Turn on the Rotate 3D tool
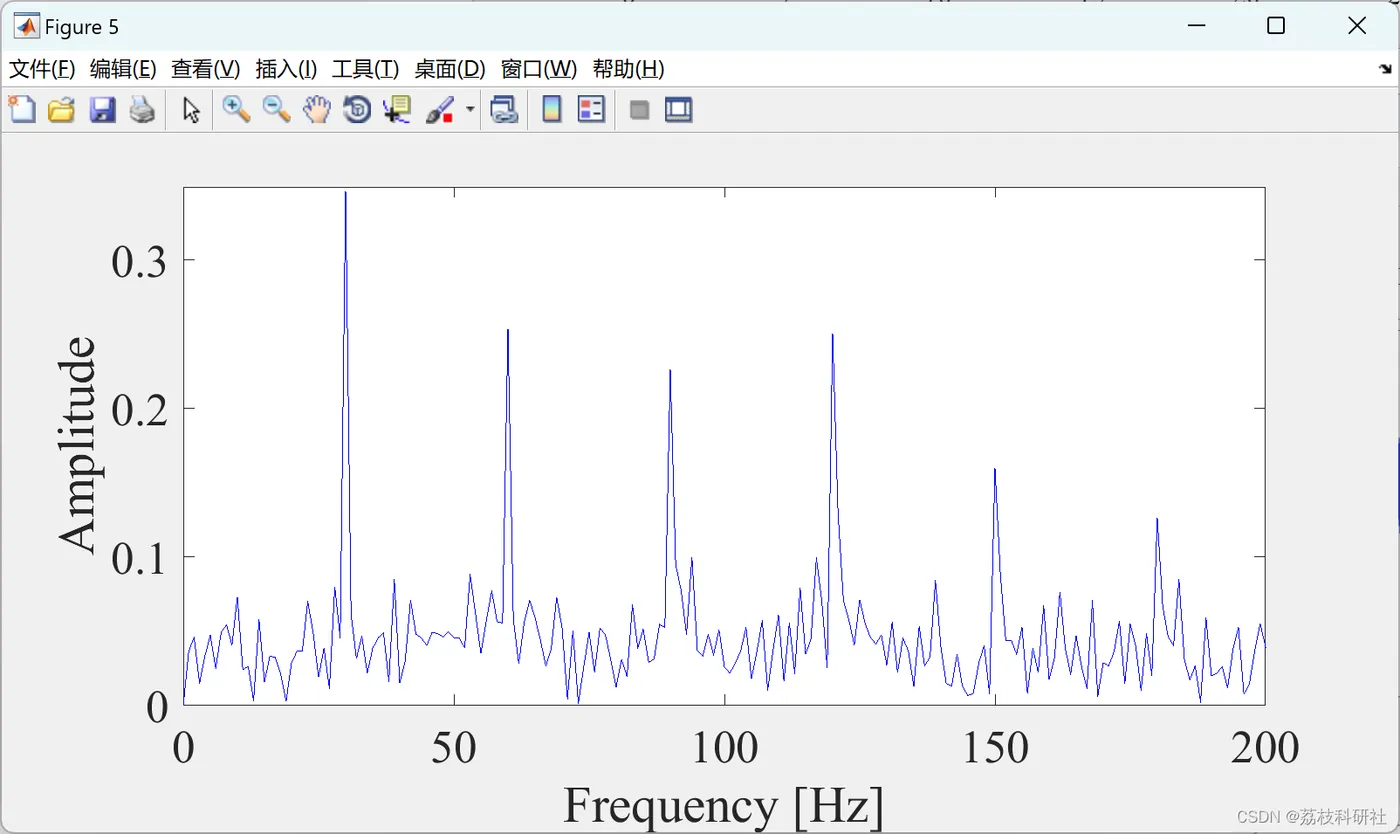Image resolution: width=1400 pixels, height=834 pixels. 357,109
